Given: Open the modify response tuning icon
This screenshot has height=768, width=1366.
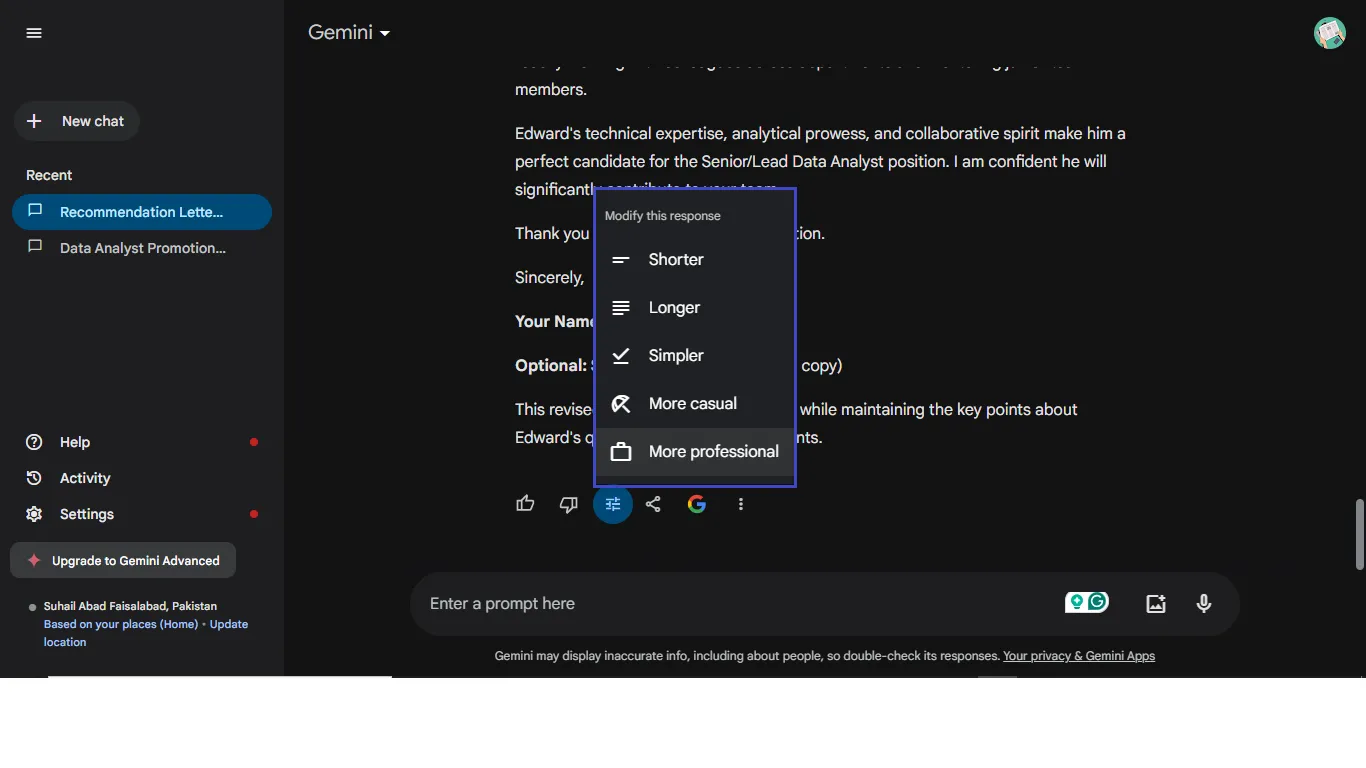Looking at the screenshot, I should point(613,503).
